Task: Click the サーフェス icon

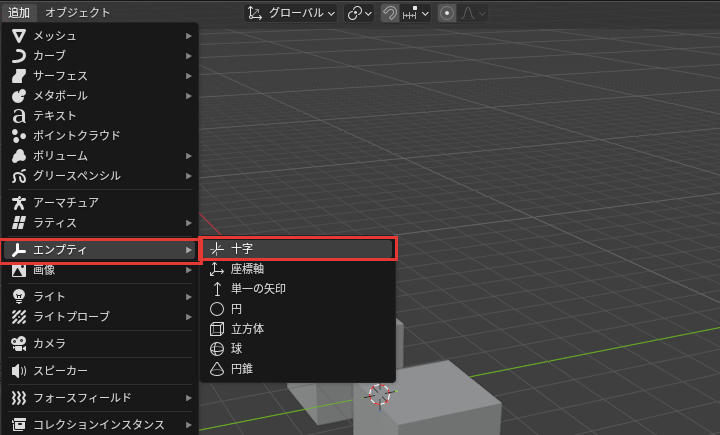Action: (x=19, y=76)
